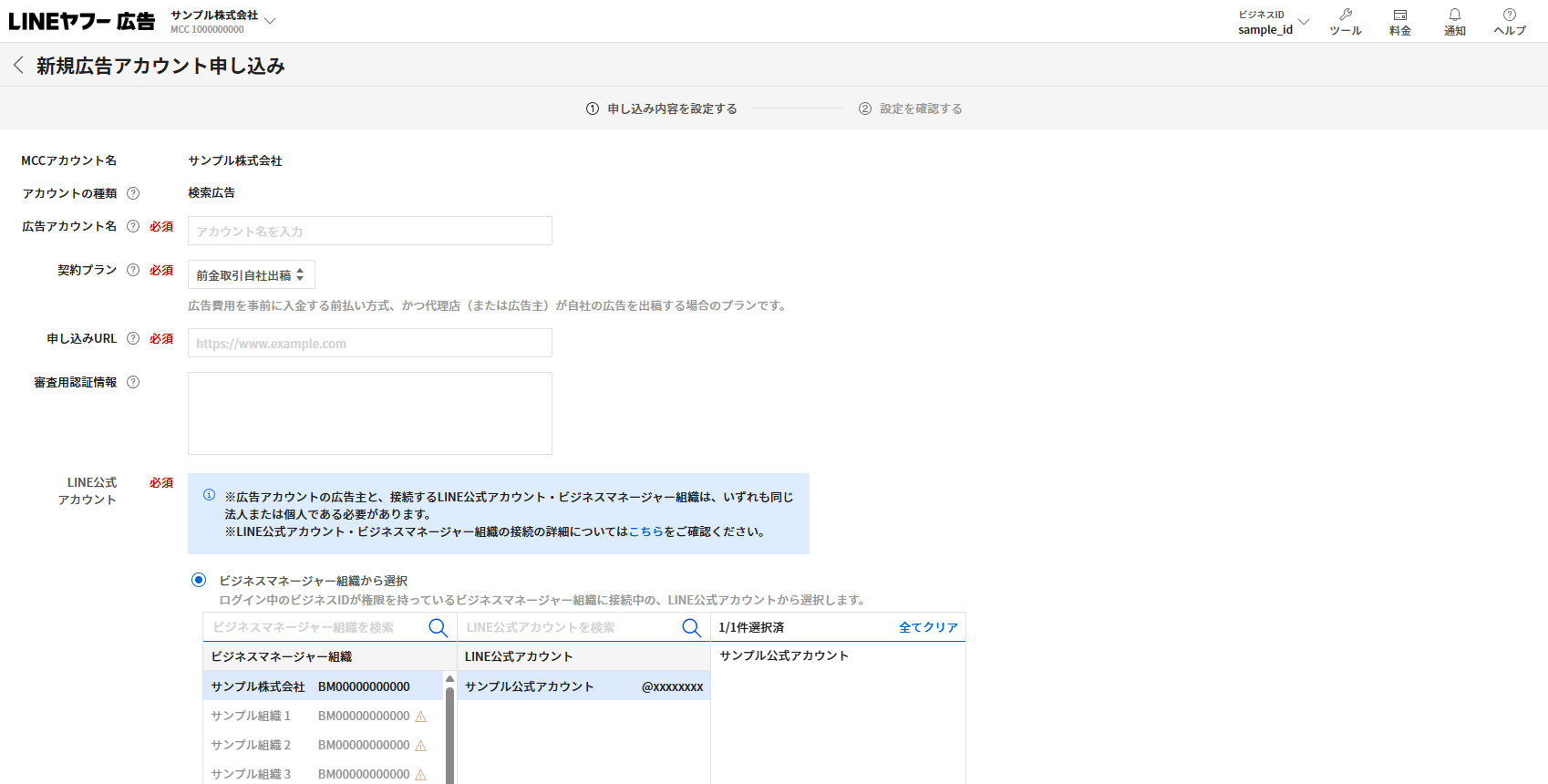Click step 2 設定を確認する

911,108
